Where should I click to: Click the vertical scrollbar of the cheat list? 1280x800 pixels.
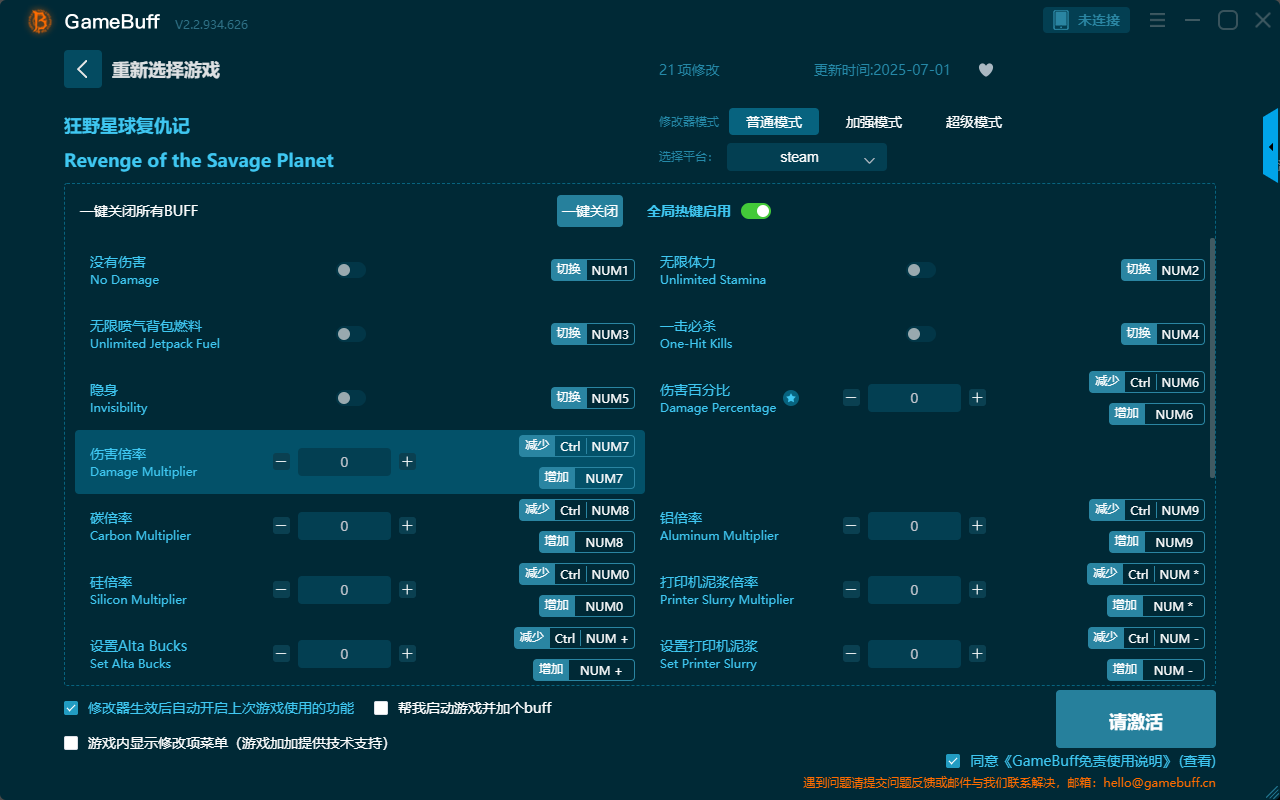click(1213, 357)
